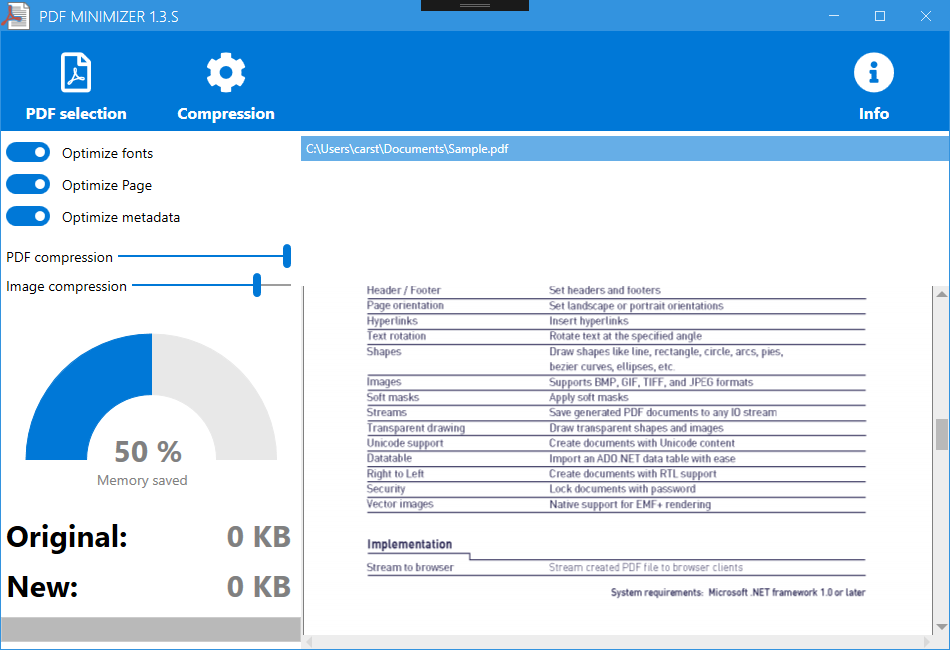Click the Original size value 0 KB

click(259, 537)
